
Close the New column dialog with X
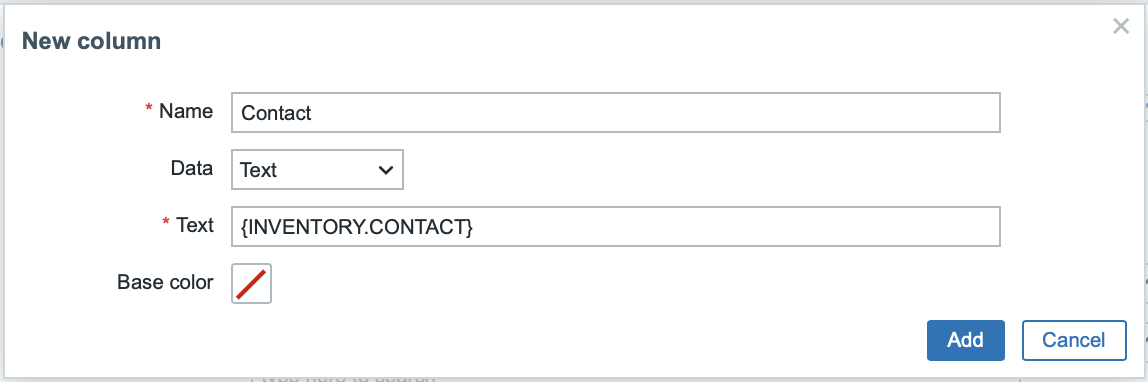pyautogui.click(x=1120, y=27)
